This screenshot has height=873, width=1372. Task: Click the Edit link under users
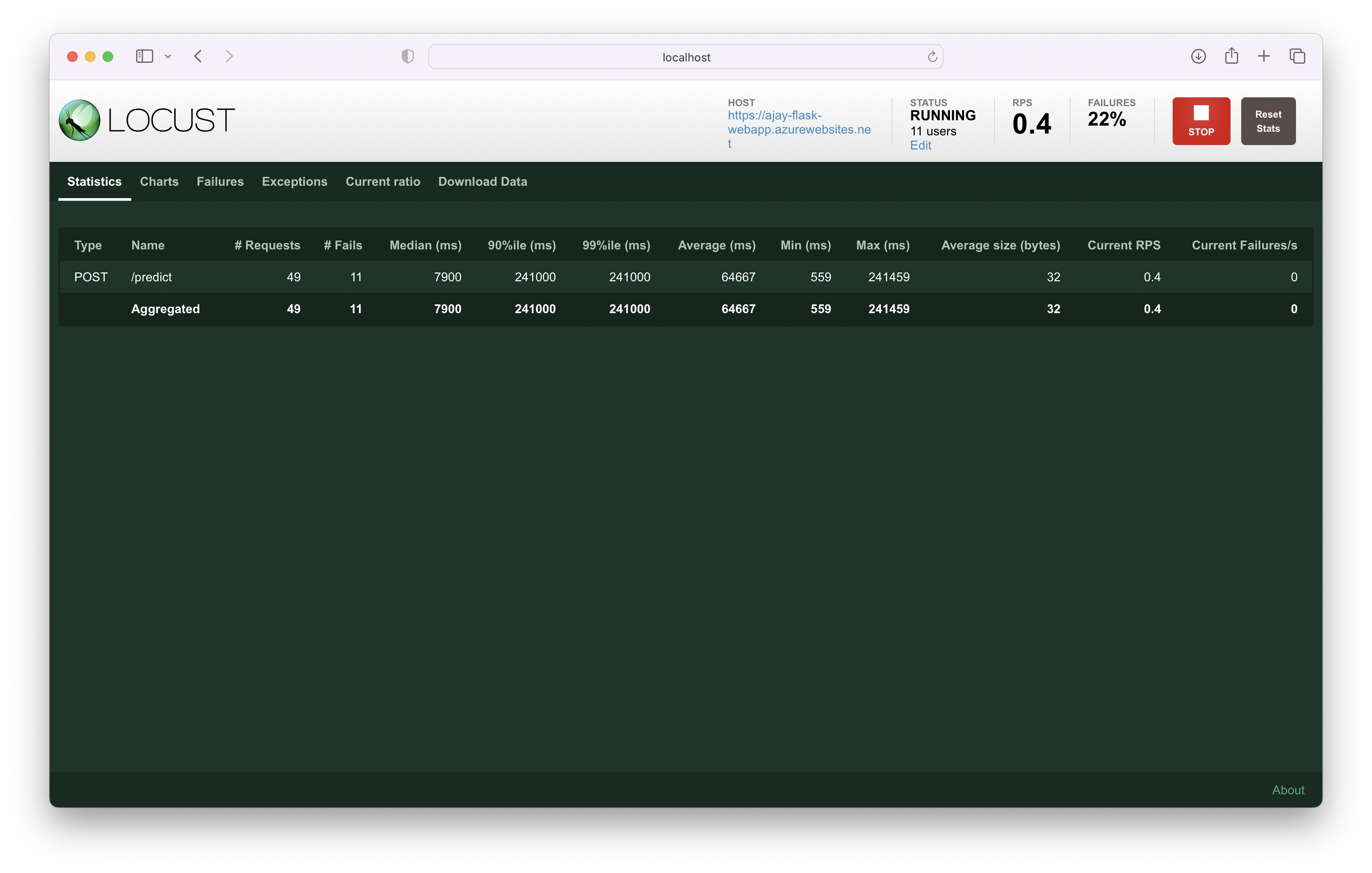[920, 145]
